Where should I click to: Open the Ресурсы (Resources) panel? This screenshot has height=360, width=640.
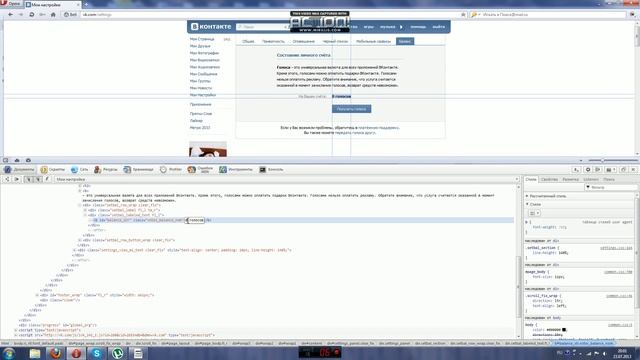pyautogui.click(x=105, y=169)
